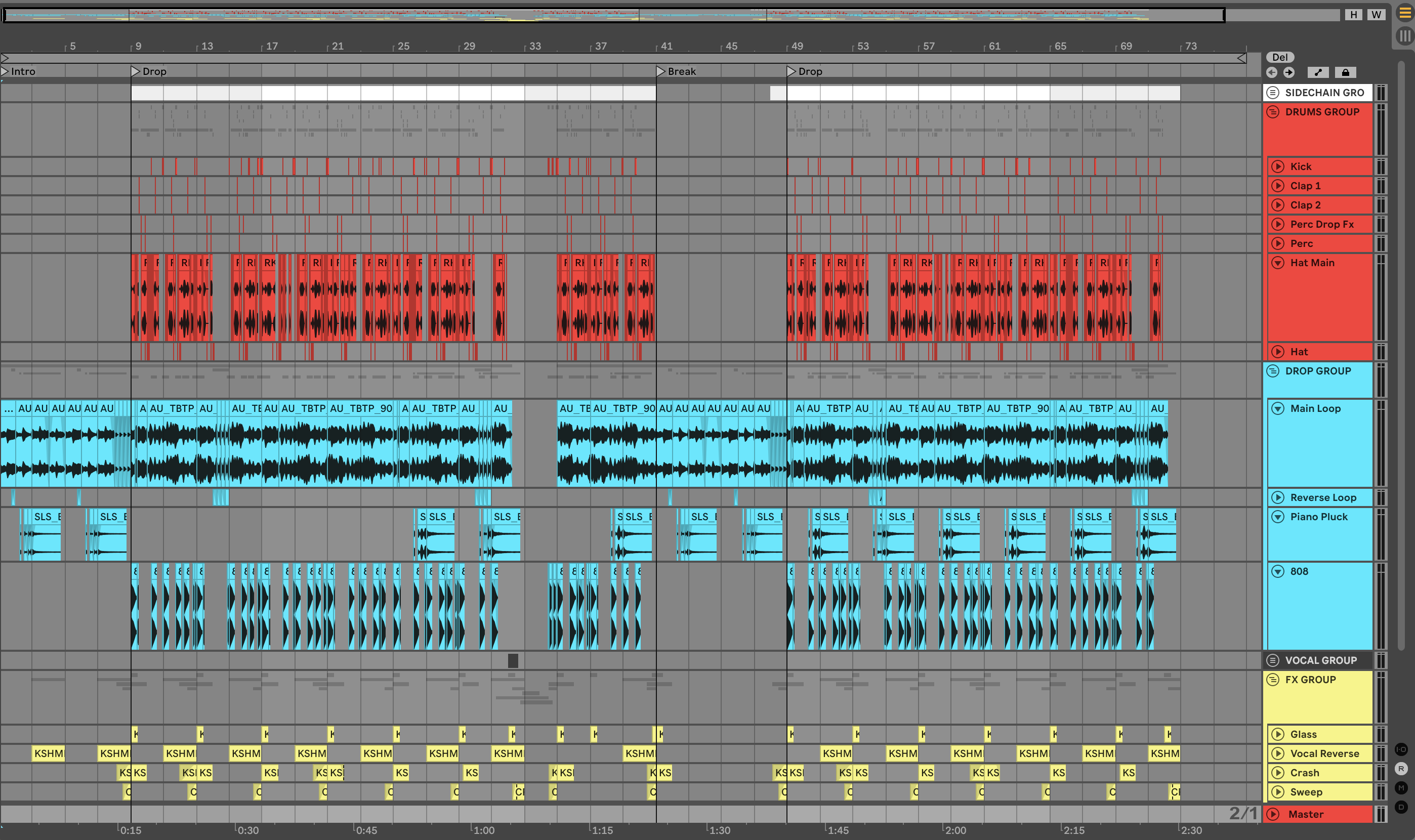Click the Master track play icon
The image size is (1415, 840).
[1273, 815]
